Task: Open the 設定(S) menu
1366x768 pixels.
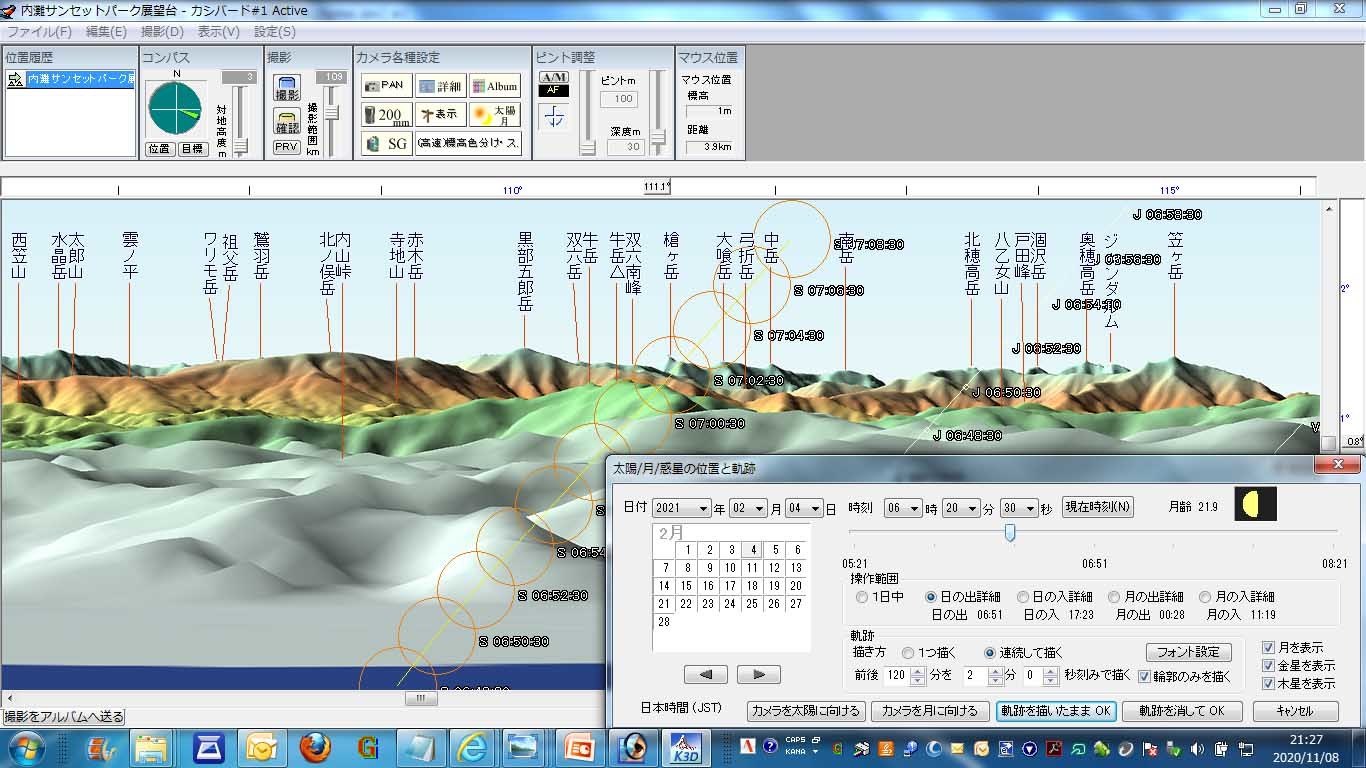Action: click(275, 32)
